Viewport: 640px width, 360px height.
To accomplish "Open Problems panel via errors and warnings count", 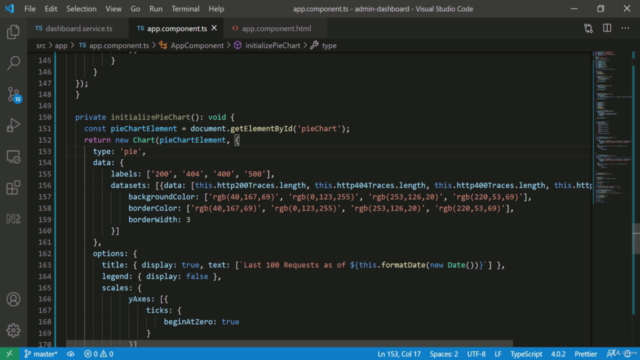I will [98, 354].
